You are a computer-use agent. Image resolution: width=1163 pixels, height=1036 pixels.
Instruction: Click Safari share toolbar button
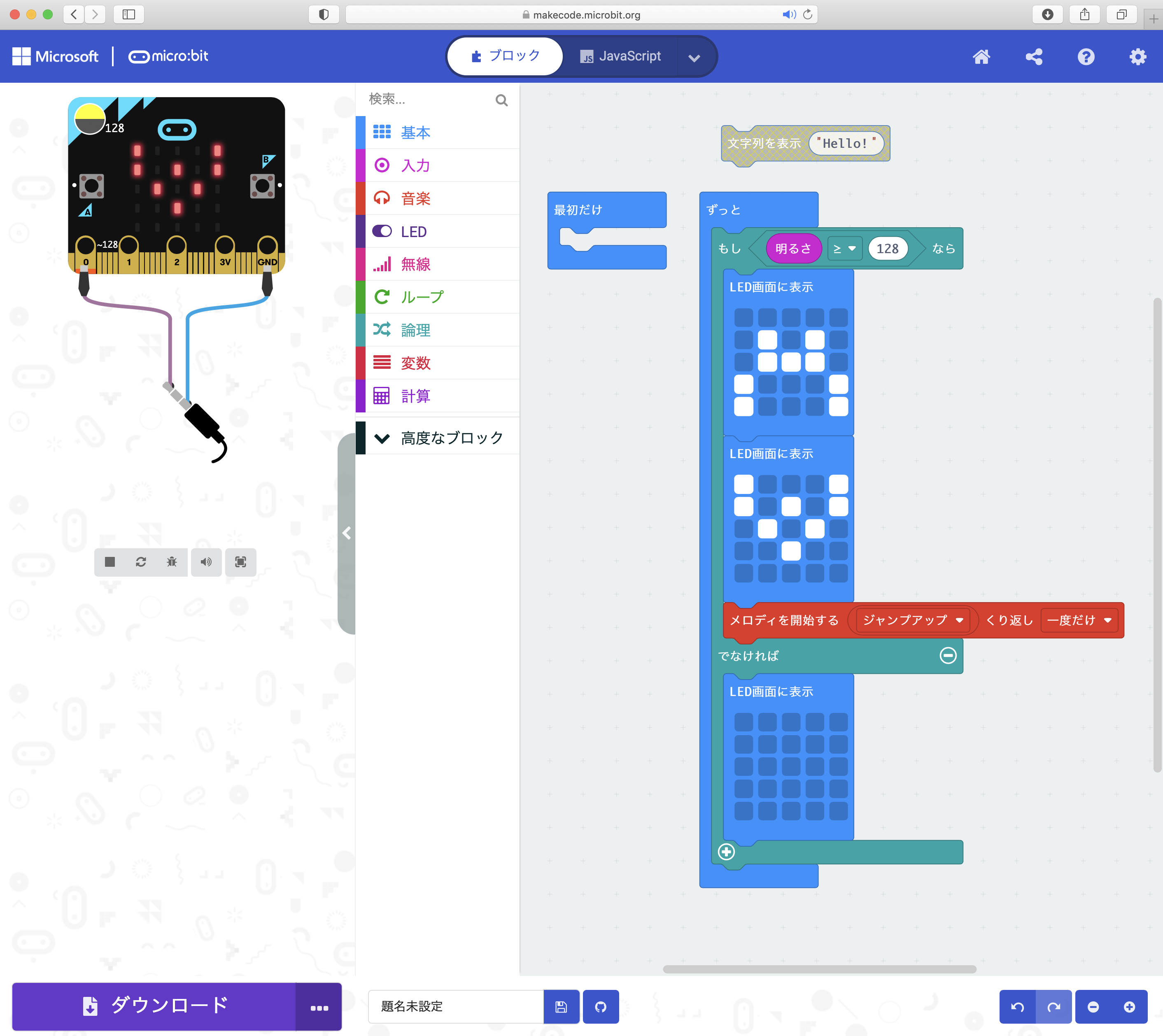pos(1084,14)
